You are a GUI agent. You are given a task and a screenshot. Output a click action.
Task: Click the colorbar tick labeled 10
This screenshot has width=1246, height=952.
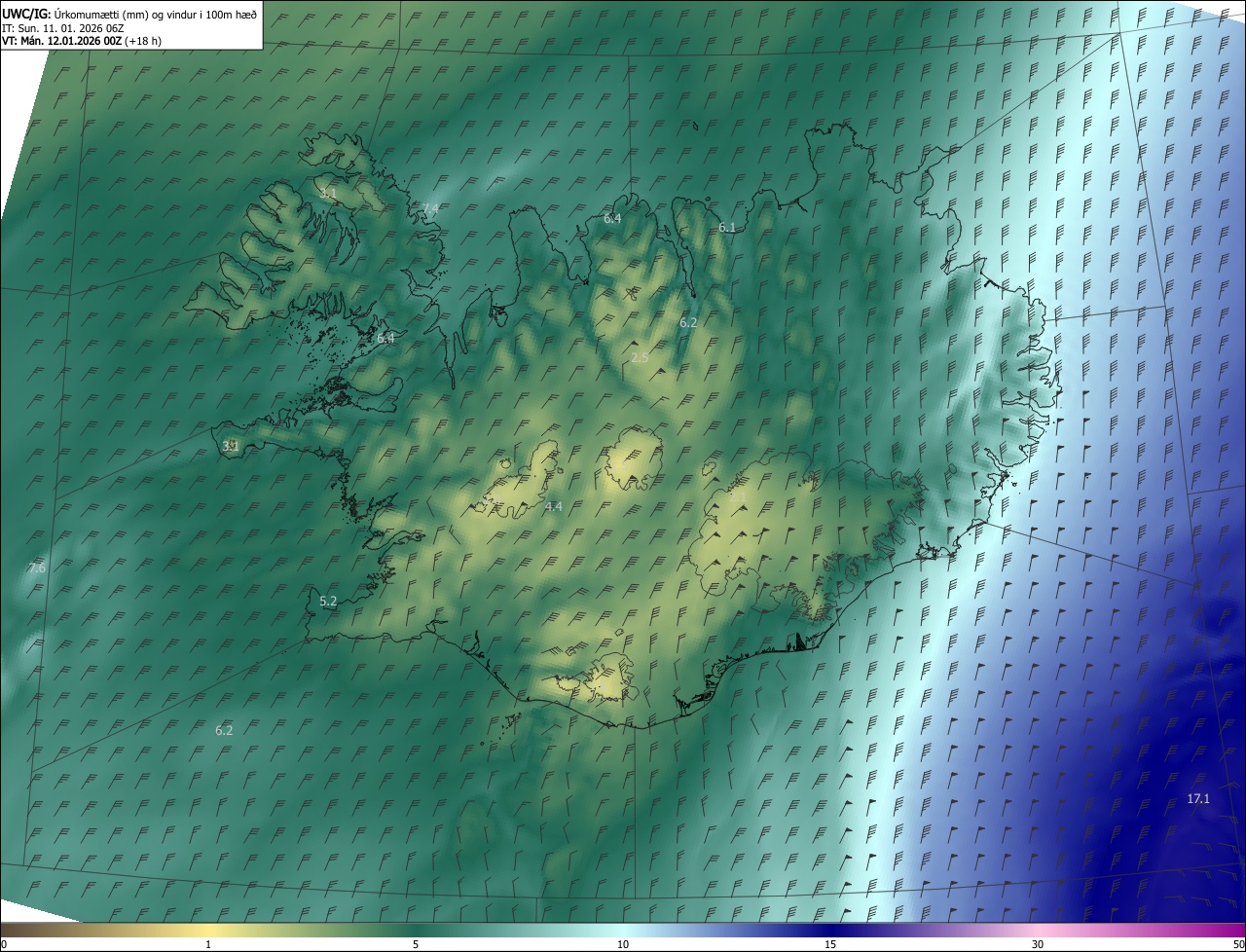pos(623,944)
